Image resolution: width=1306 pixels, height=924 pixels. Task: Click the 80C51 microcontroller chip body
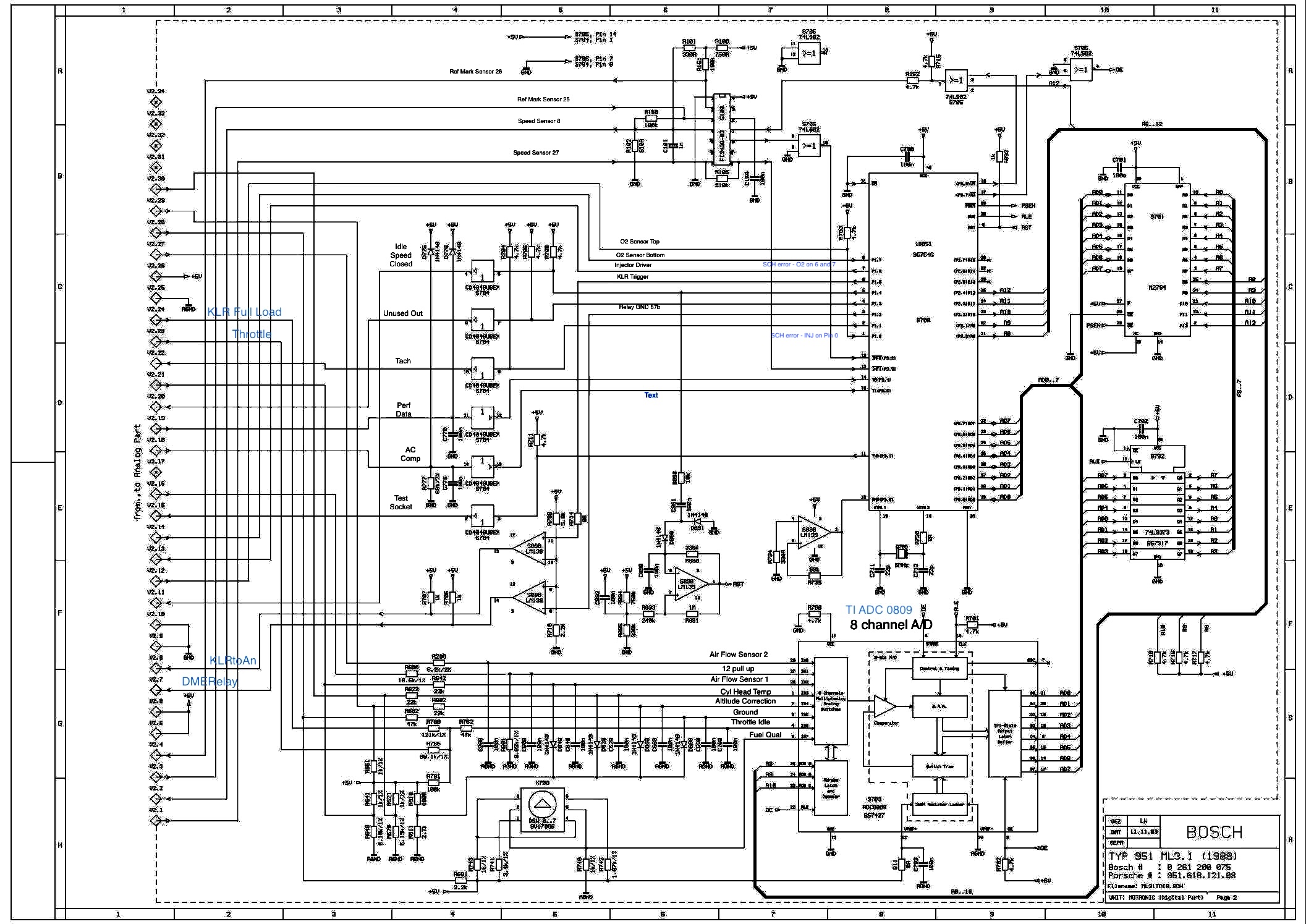click(x=923, y=341)
